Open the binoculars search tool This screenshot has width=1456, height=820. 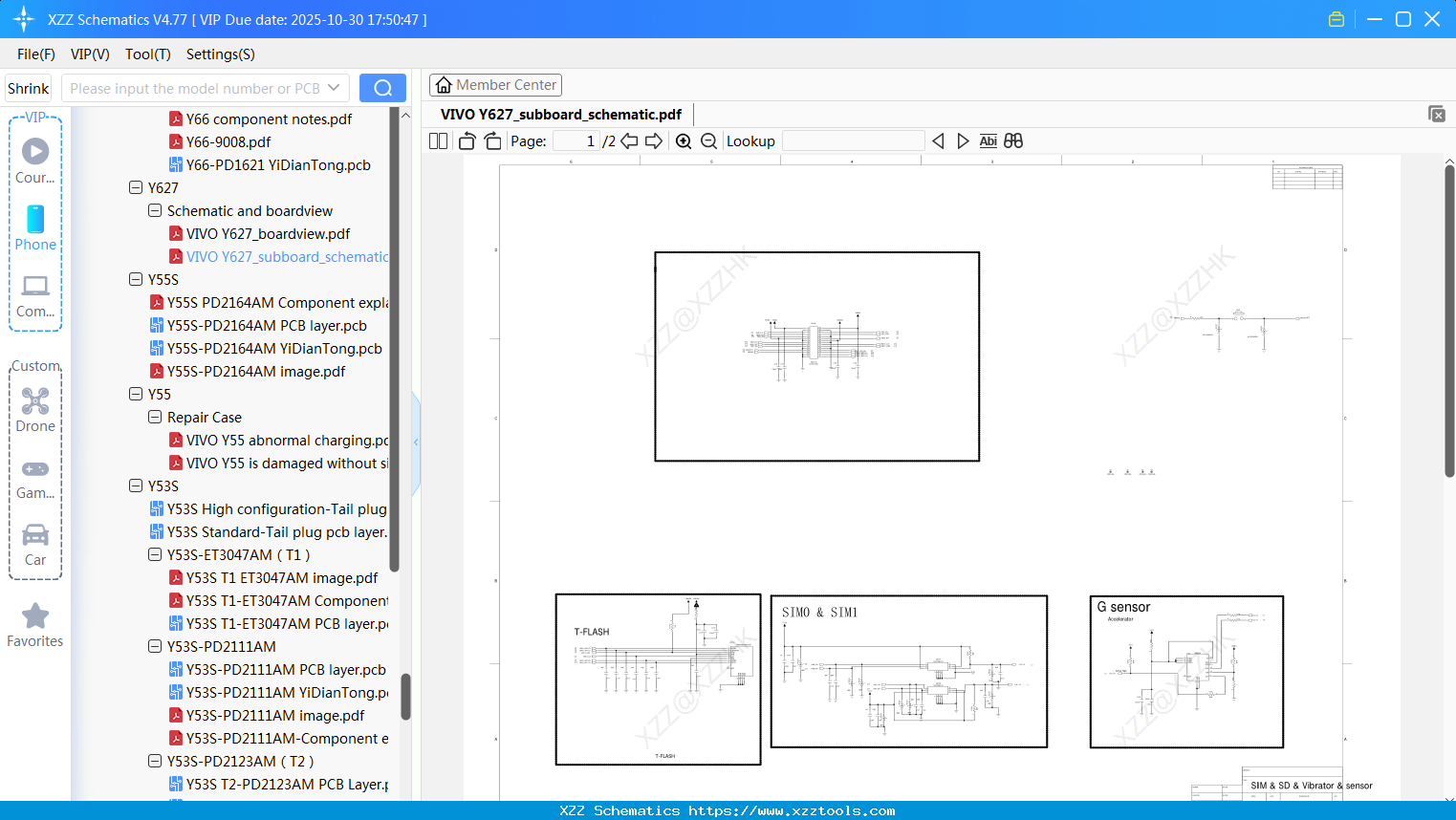[1012, 140]
